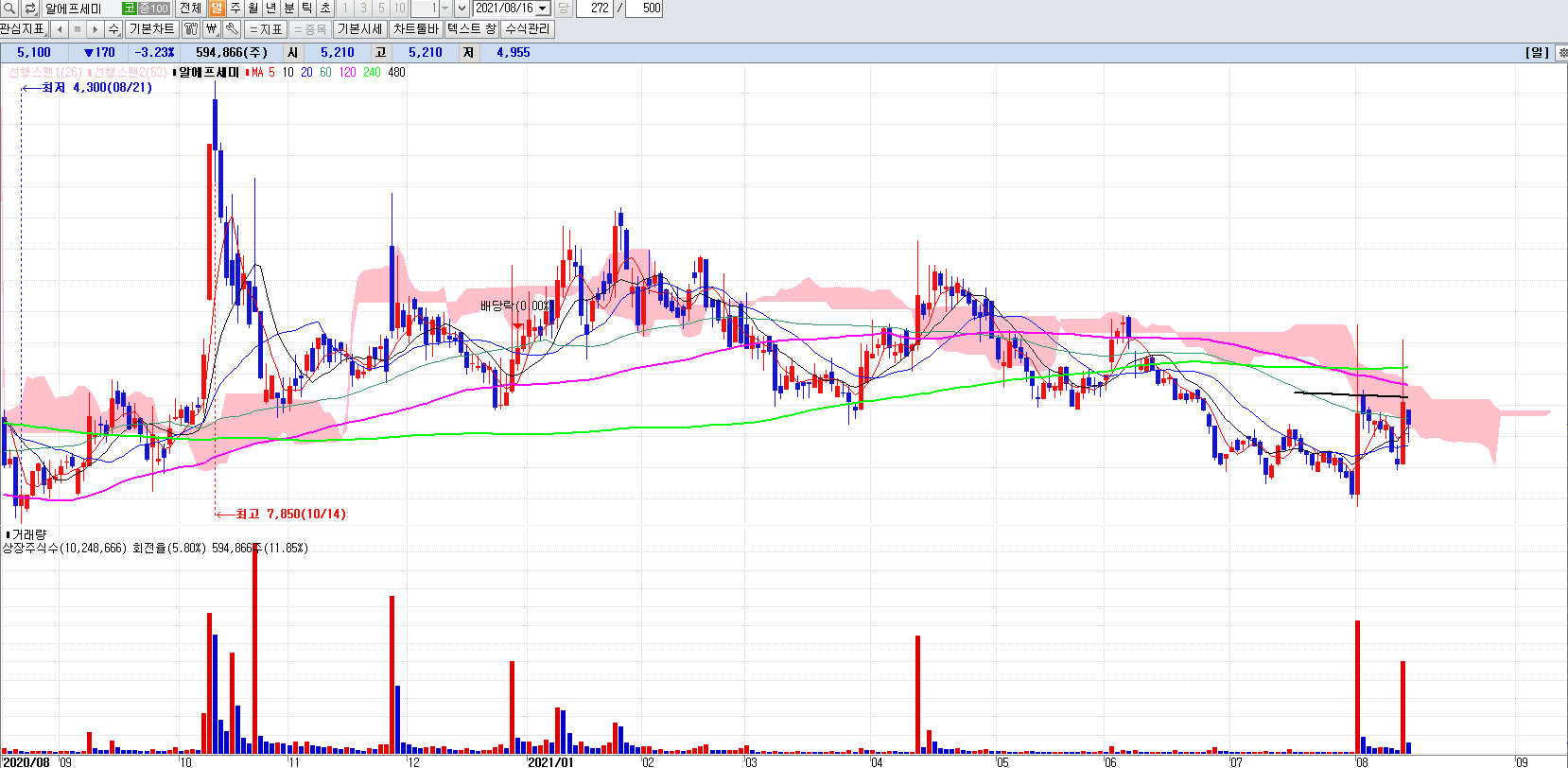The height and width of the screenshot is (768, 1568).
Task: Click the interval number input showing 1
Action: click(425, 9)
